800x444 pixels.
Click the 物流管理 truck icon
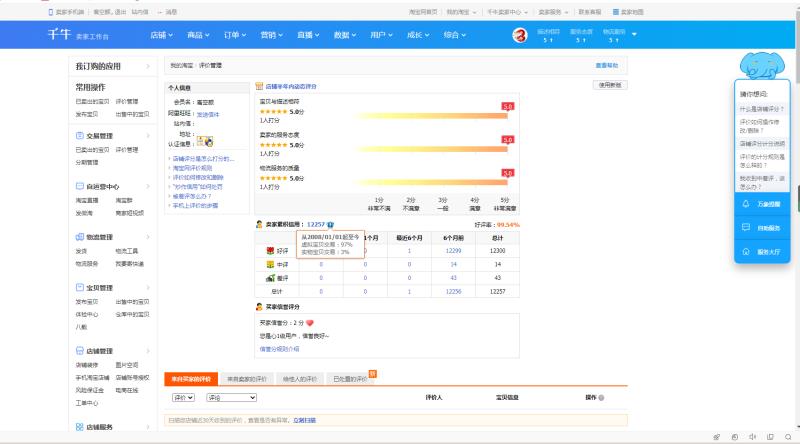(80, 237)
